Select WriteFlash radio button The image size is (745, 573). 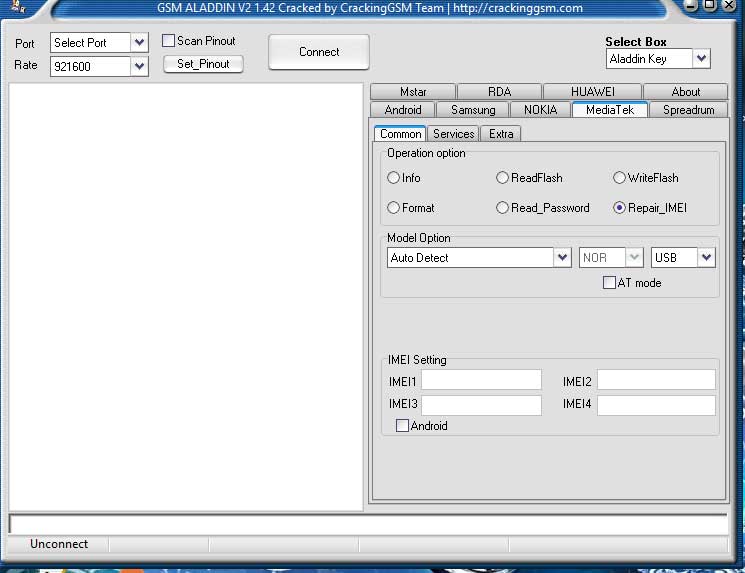point(619,178)
